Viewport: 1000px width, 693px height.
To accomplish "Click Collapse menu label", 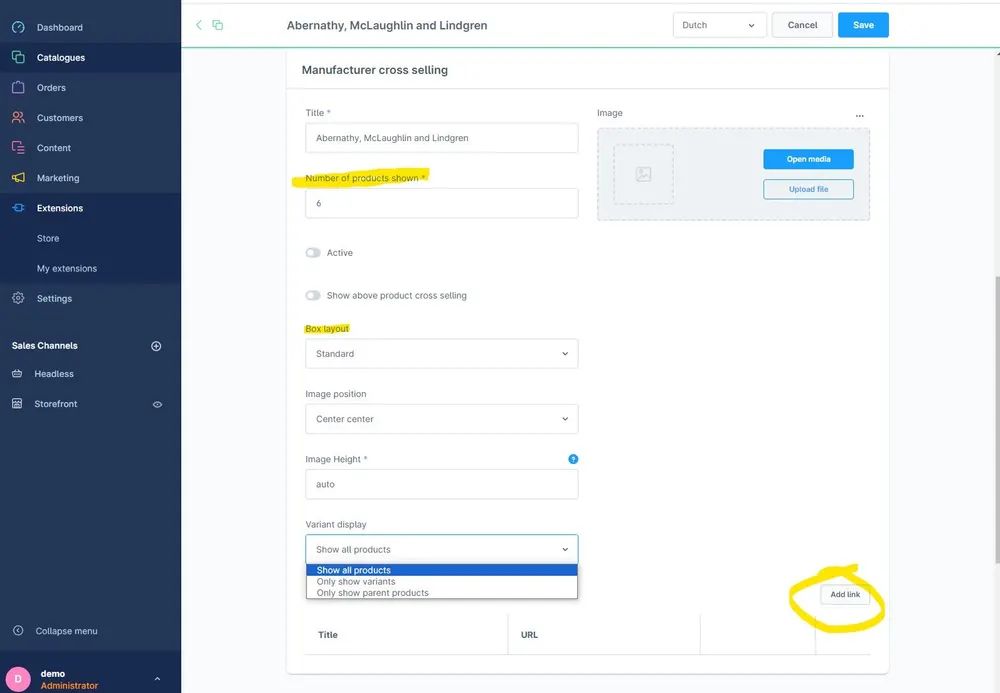I will coord(66,631).
